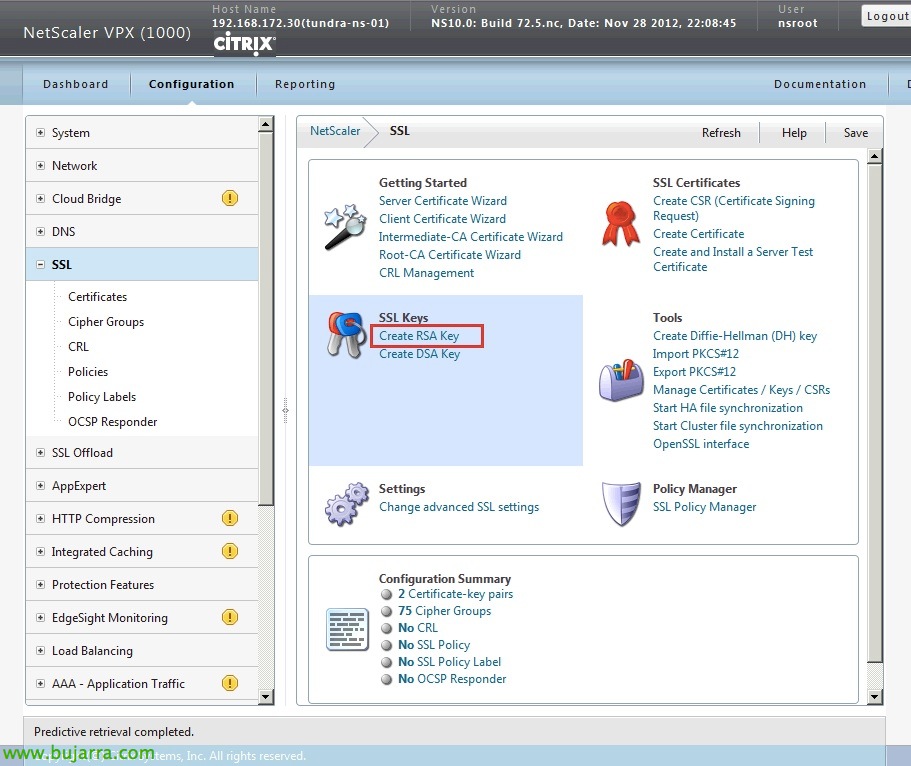Collapse the SSL tree node
The width and height of the screenshot is (911, 766).
pos(40,264)
